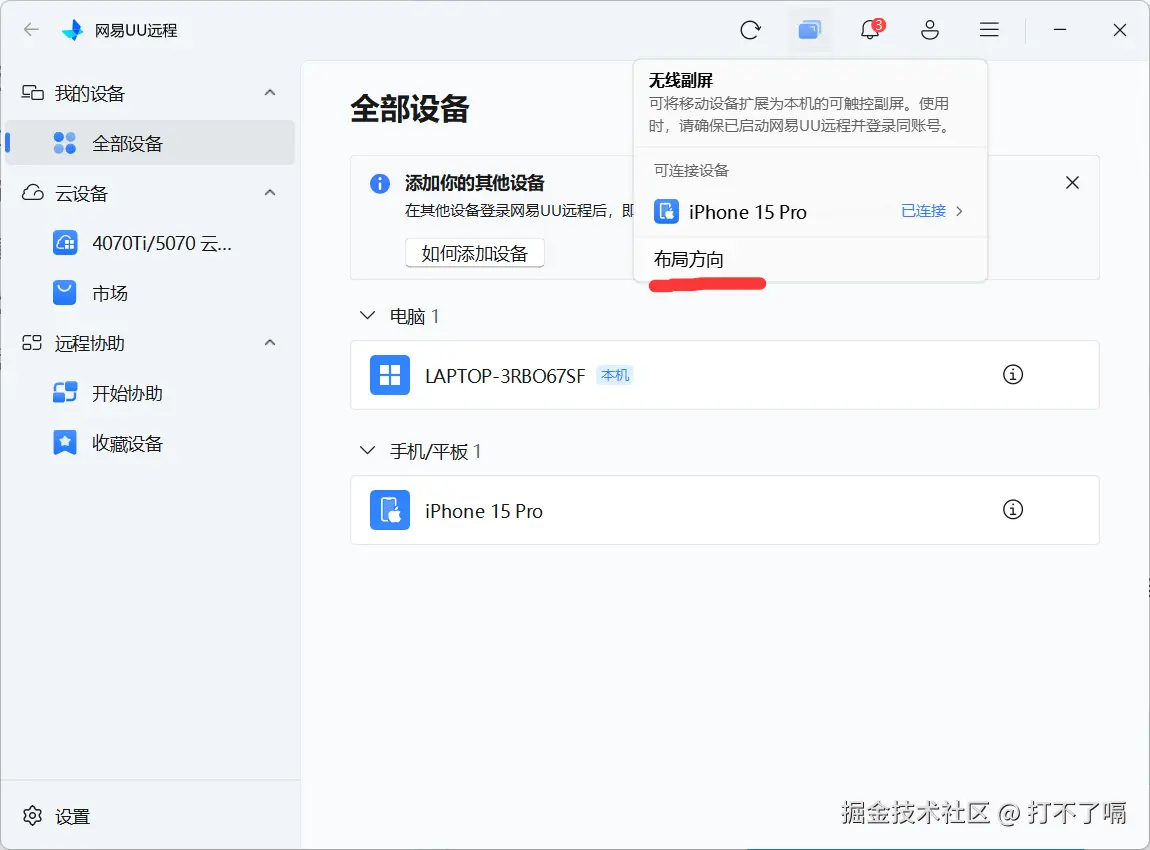Refresh the device list

click(x=750, y=30)
